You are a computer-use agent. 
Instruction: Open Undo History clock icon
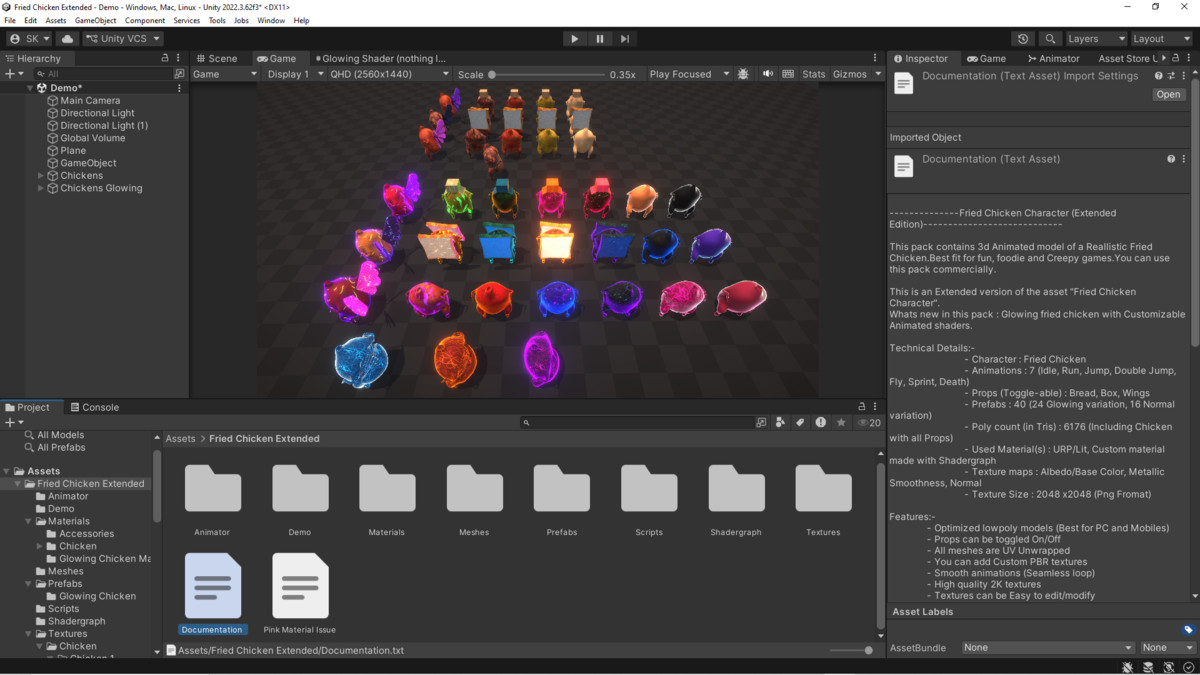click(x=1023, y=39)
